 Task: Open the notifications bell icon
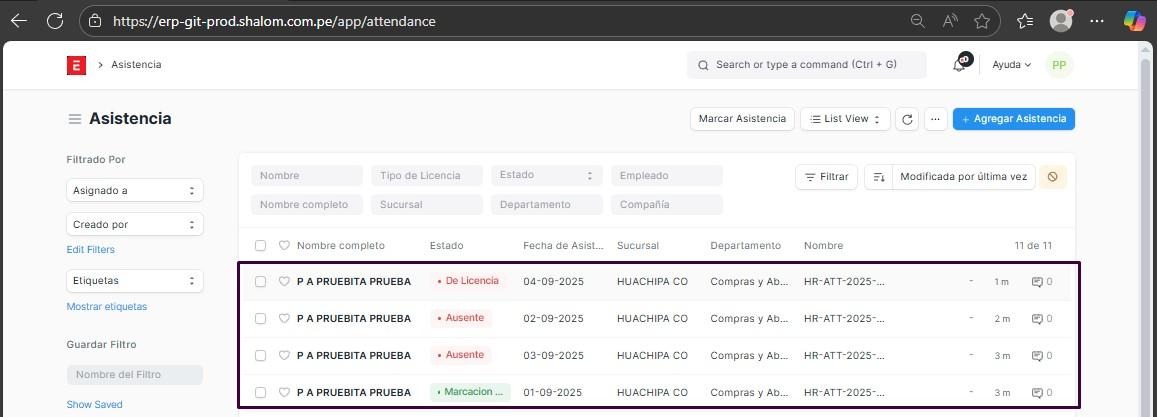click(x=960, y=64)
